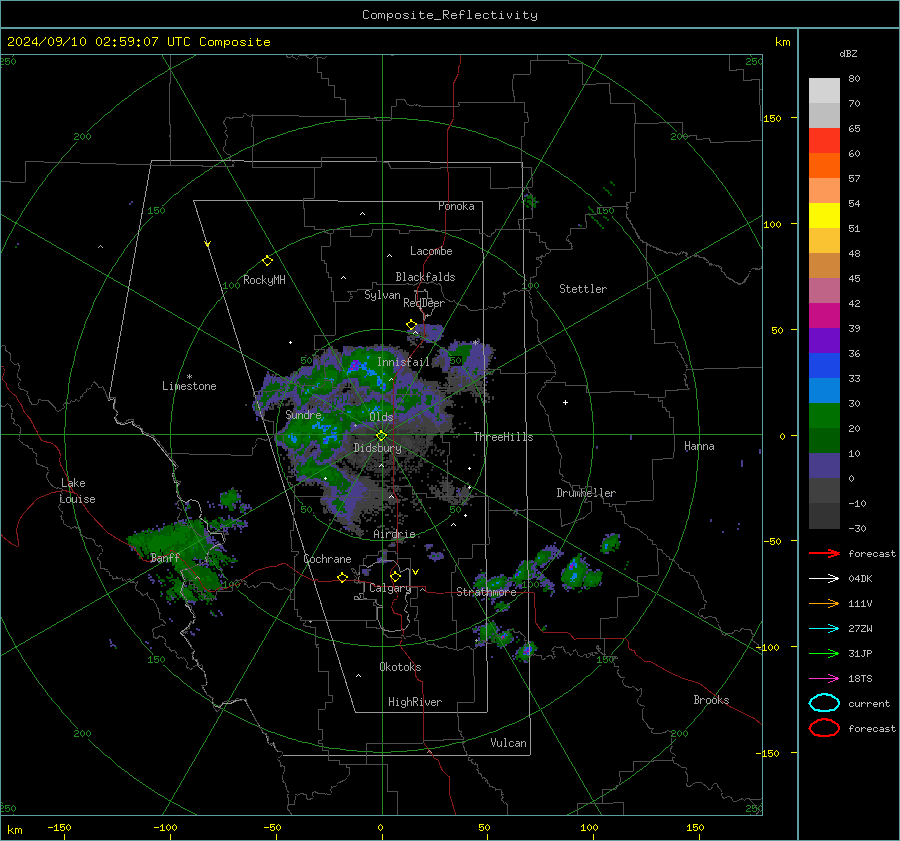Click the Composite_Reflectivity title
The width and height of the screenshot is (900, 841).
[450, 15]
